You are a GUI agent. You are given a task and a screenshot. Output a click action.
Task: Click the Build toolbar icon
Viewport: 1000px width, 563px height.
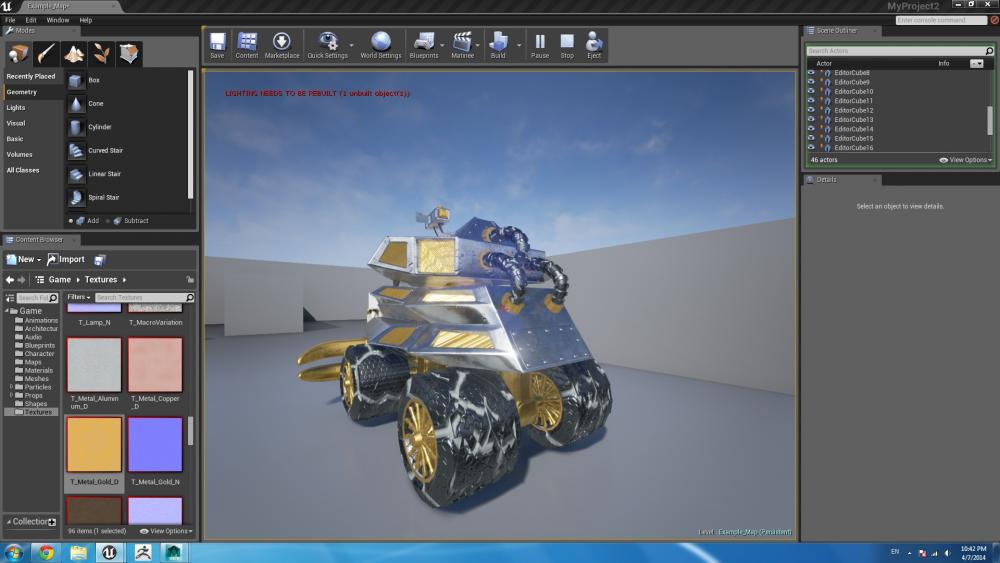[x=498, y=45]
